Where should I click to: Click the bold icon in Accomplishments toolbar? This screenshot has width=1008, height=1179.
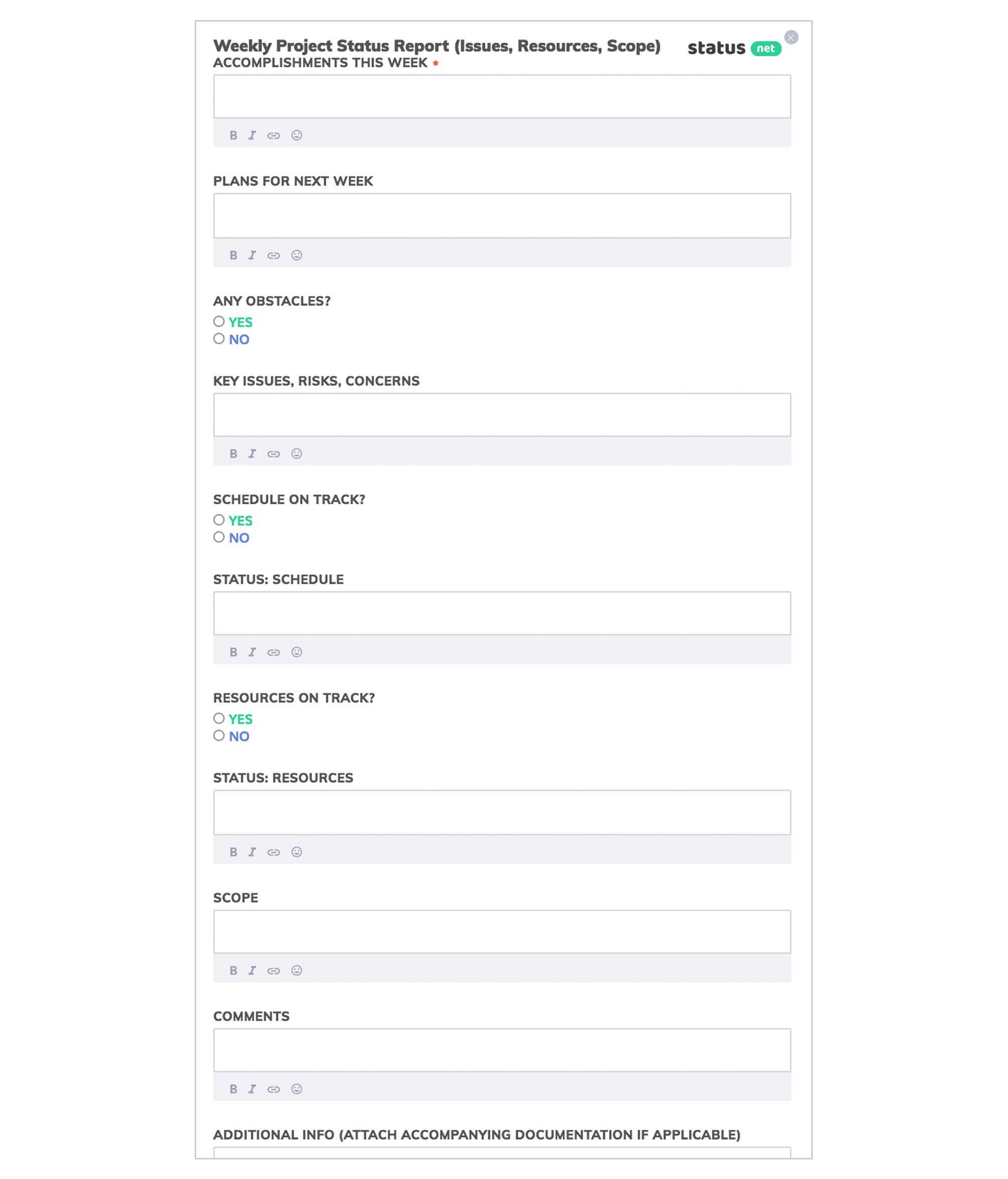tap(233, 135)
